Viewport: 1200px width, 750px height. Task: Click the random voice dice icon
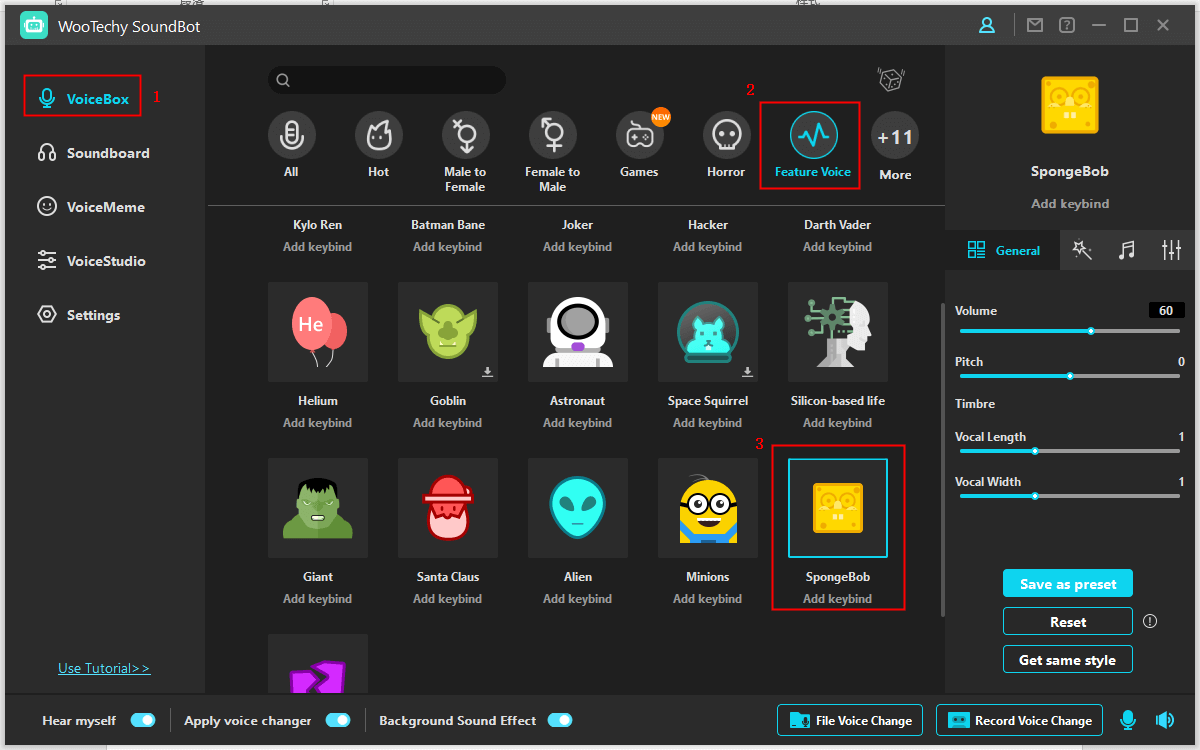[890, 80]
